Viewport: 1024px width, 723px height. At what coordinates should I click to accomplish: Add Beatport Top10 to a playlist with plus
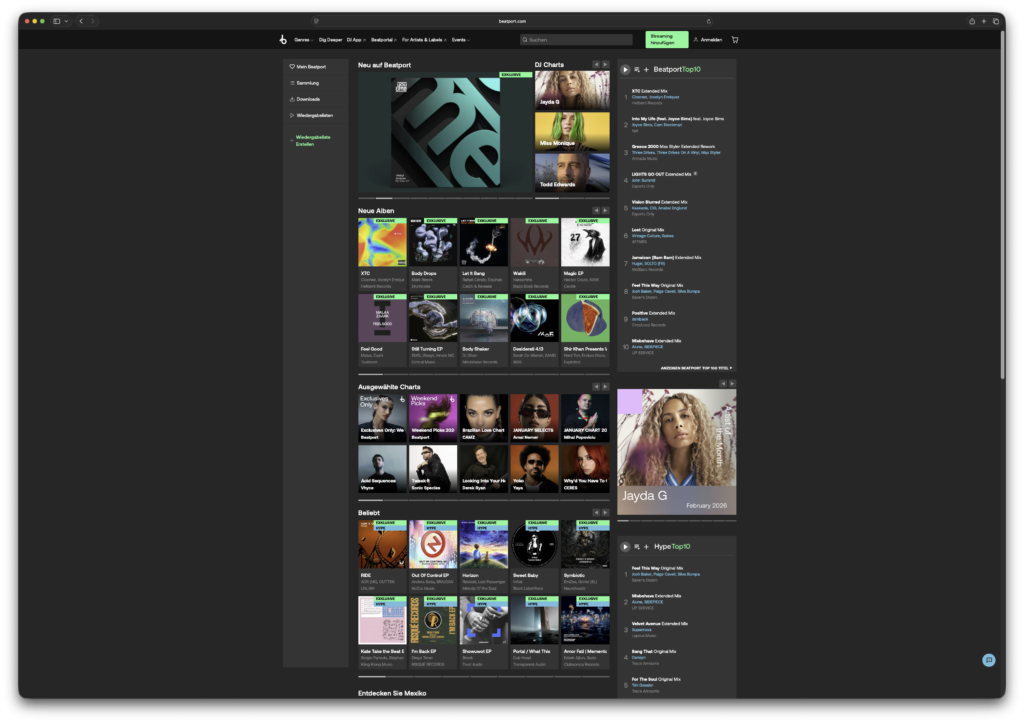[647, 69]
